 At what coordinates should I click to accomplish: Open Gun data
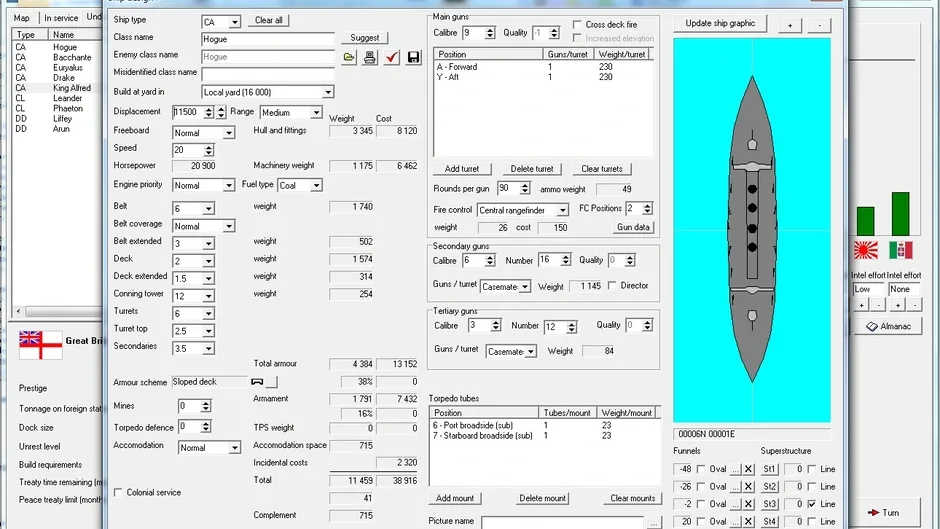point(633,227)
